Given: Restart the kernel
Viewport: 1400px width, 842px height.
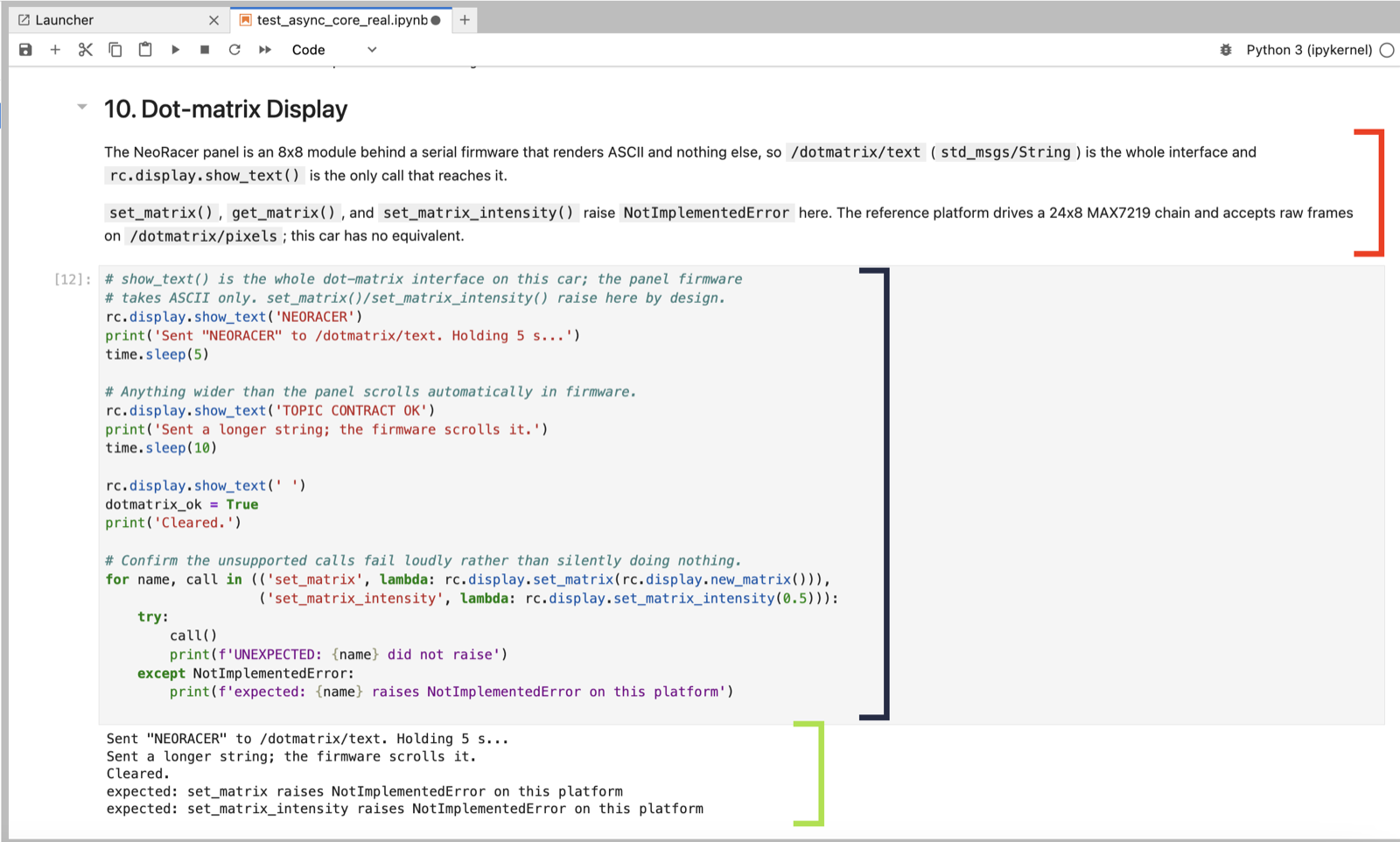Looking at the screenshot, I should click(234, 50).
